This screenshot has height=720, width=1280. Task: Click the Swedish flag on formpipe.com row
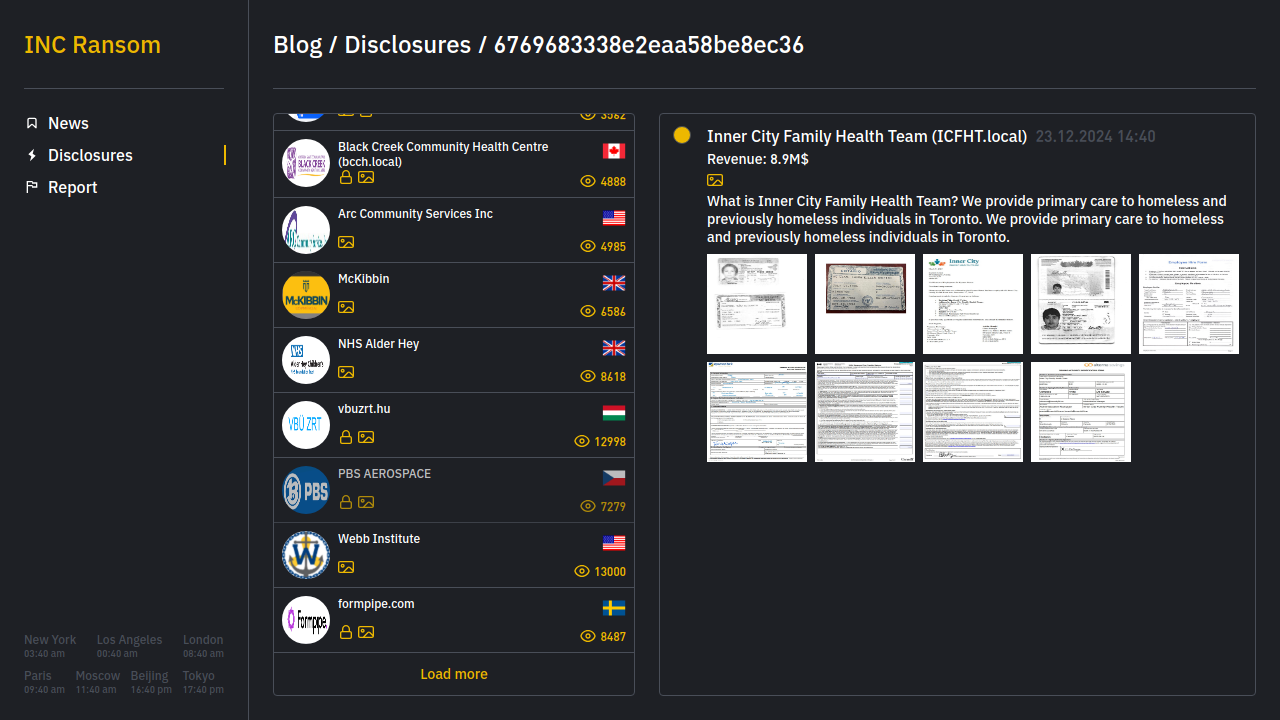click(614, 608)
